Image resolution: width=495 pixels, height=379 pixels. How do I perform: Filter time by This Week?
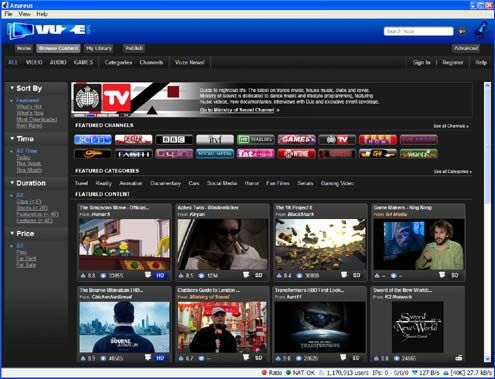[29, 164]
